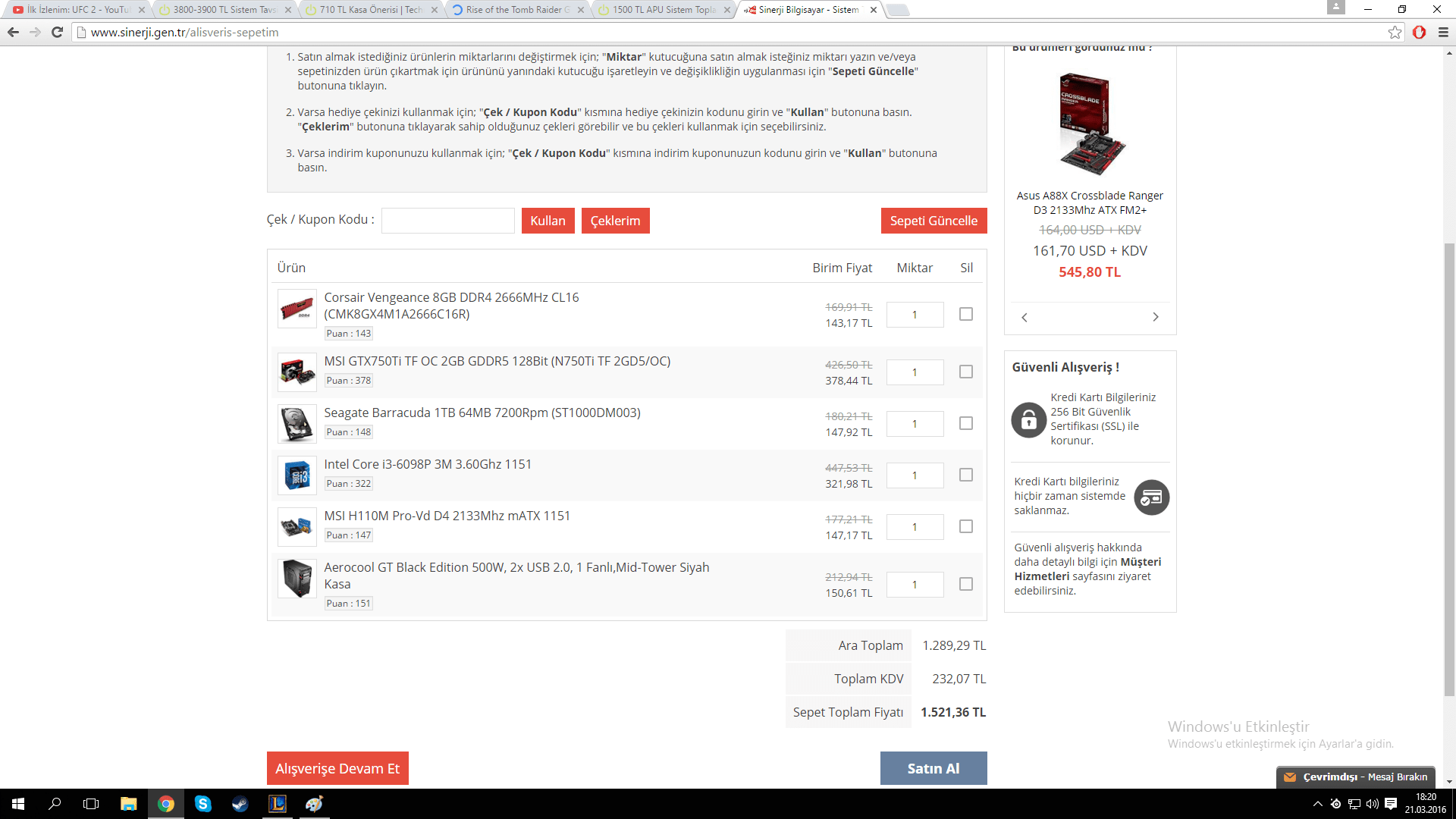Viewport: 1456px width, 819px height.
Task: Open Skype from the taskbar
Action: point(202,804)
